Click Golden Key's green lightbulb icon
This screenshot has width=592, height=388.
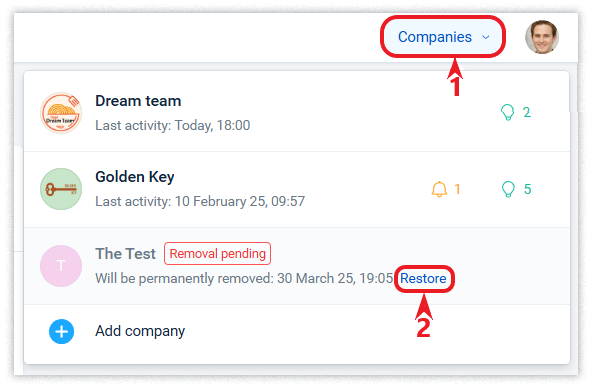[x=508, y=189]
